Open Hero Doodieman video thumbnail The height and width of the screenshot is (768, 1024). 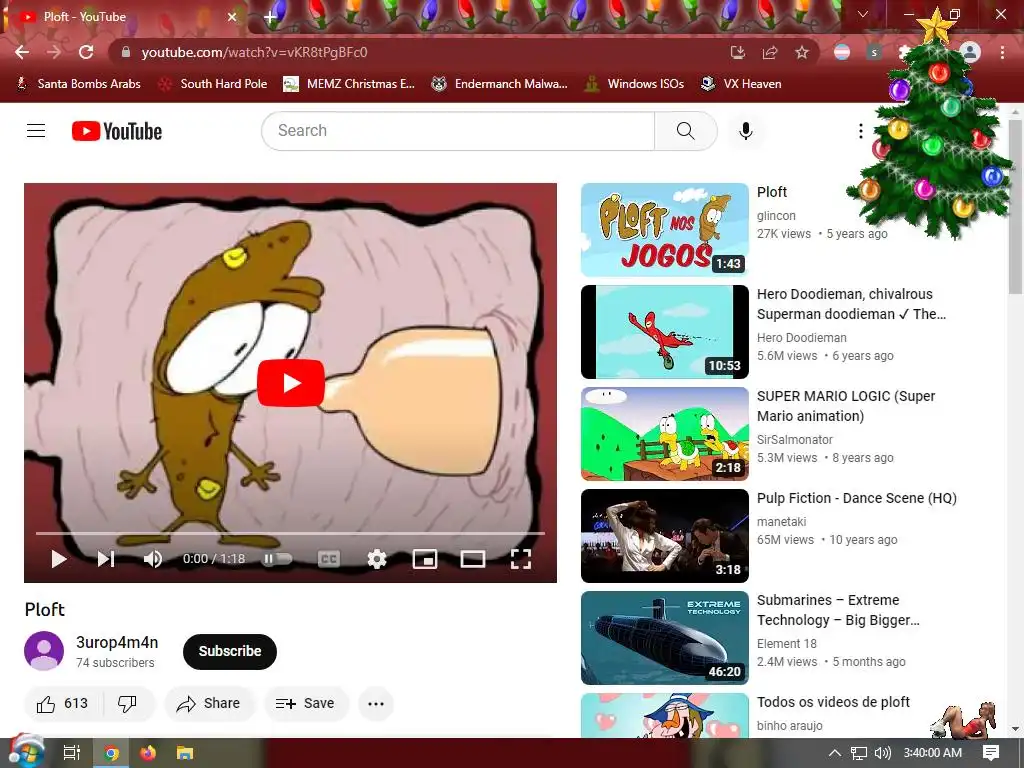(665, 332)
